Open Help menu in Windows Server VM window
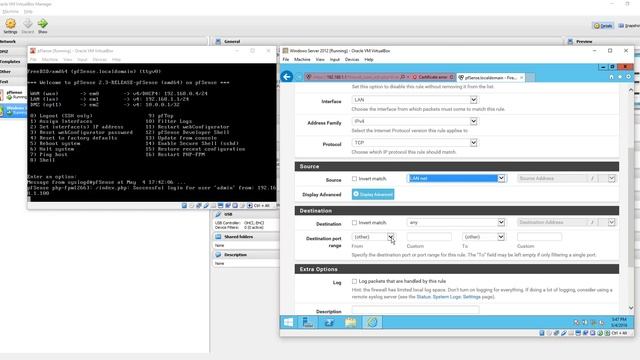Viewport: 640px width, 360px height. click(x=369, y=60)
